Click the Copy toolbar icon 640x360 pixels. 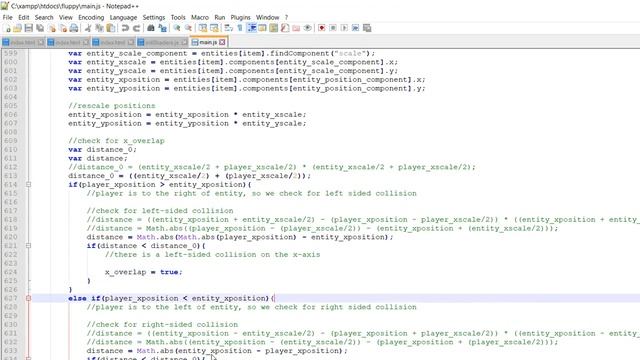(x=99, y=28)
